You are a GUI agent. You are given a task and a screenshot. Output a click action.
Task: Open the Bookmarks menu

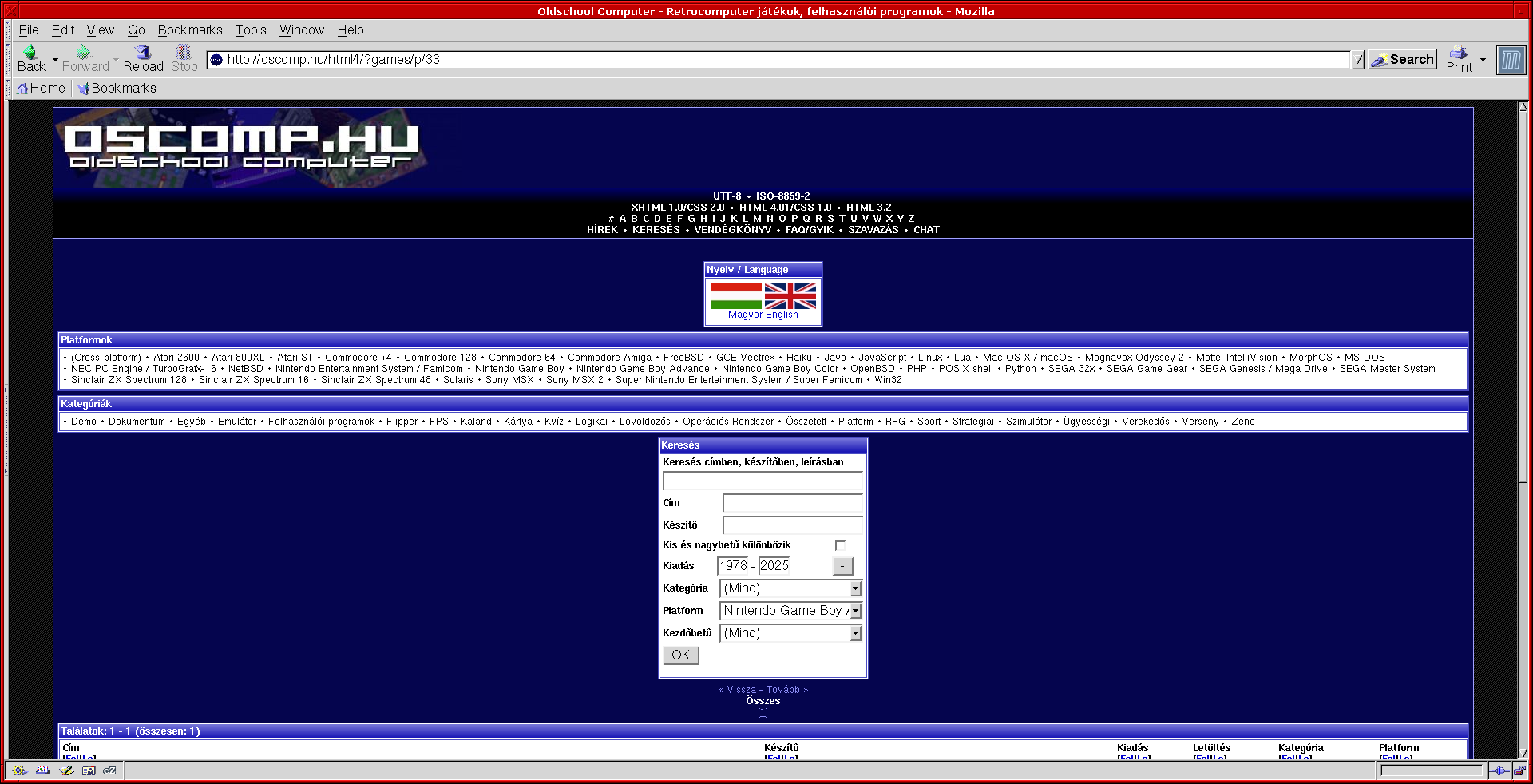(190, 30)
